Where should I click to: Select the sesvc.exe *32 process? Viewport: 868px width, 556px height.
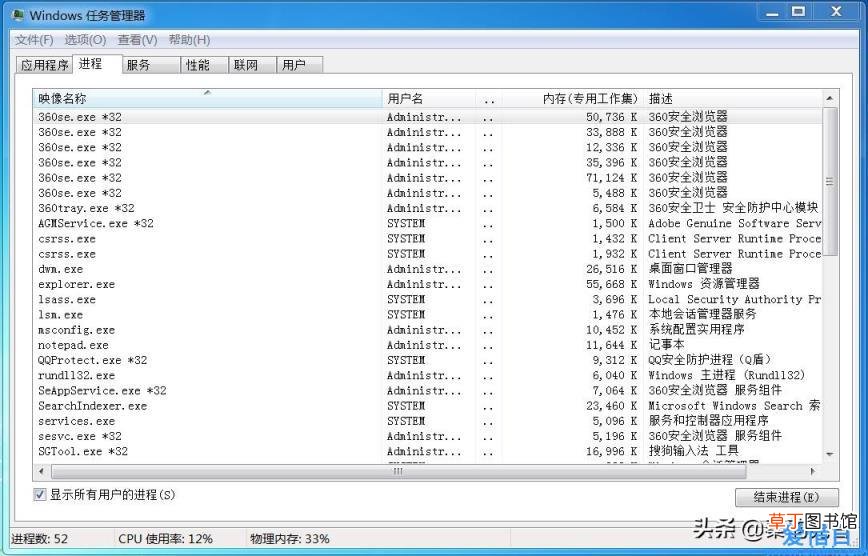427,436
